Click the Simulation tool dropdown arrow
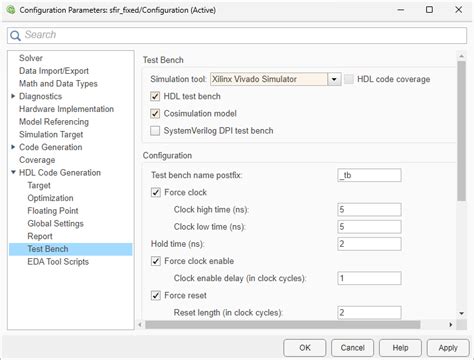Image resolution: width=474 pixels, height=360 pixels. (x=334, y=79)
